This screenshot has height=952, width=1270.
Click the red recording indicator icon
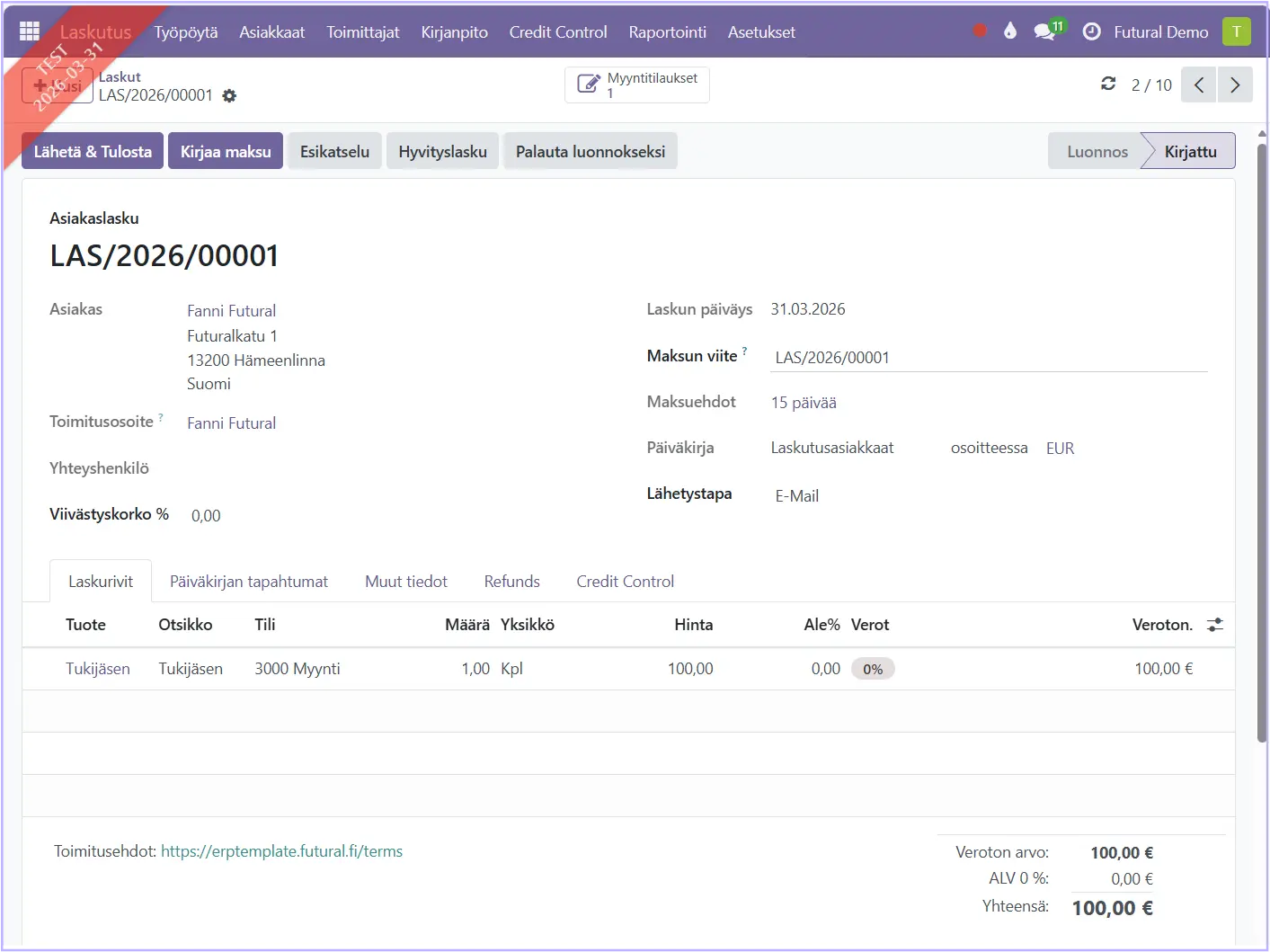[x=980, y=31]
